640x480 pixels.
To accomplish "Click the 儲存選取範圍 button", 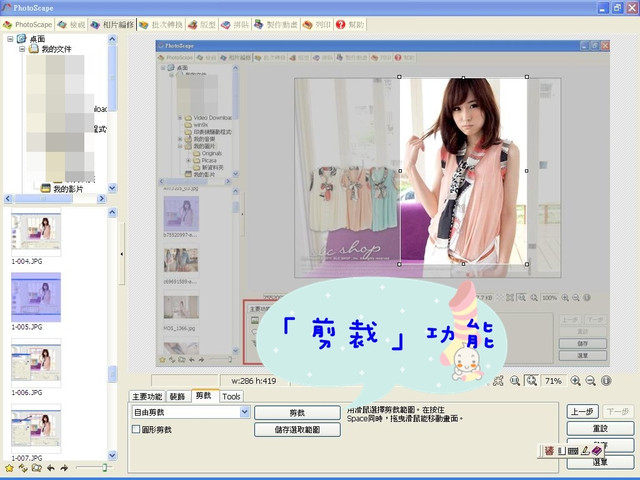I will [x=297, y=430].
